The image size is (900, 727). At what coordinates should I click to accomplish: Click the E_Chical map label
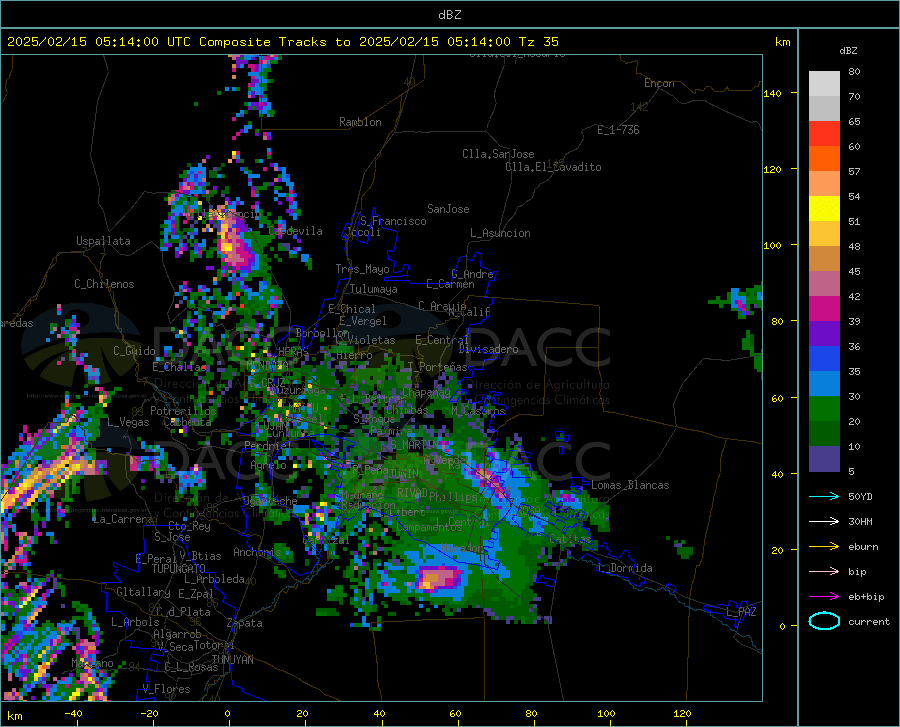(x=352, y=309)
